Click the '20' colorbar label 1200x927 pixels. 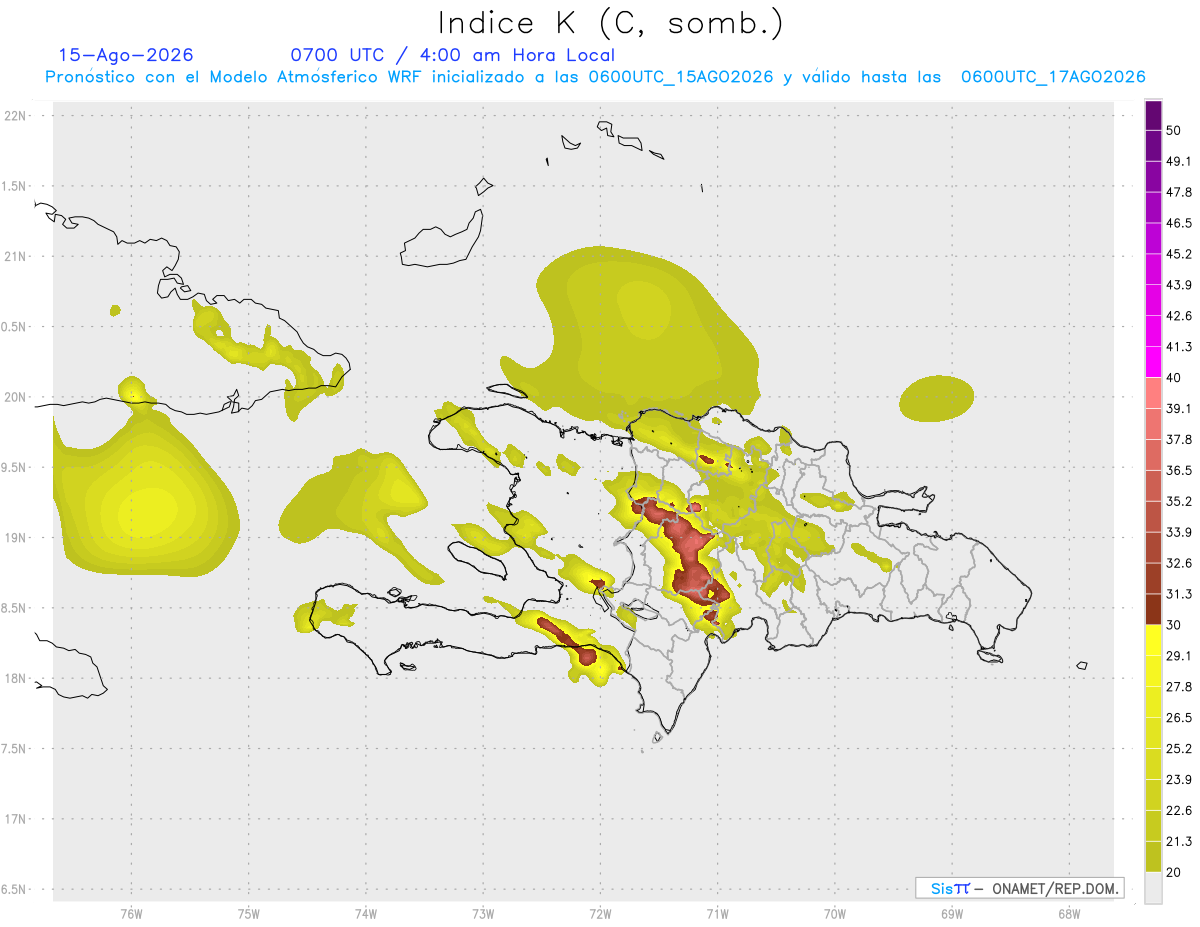tap(1174, 872)
